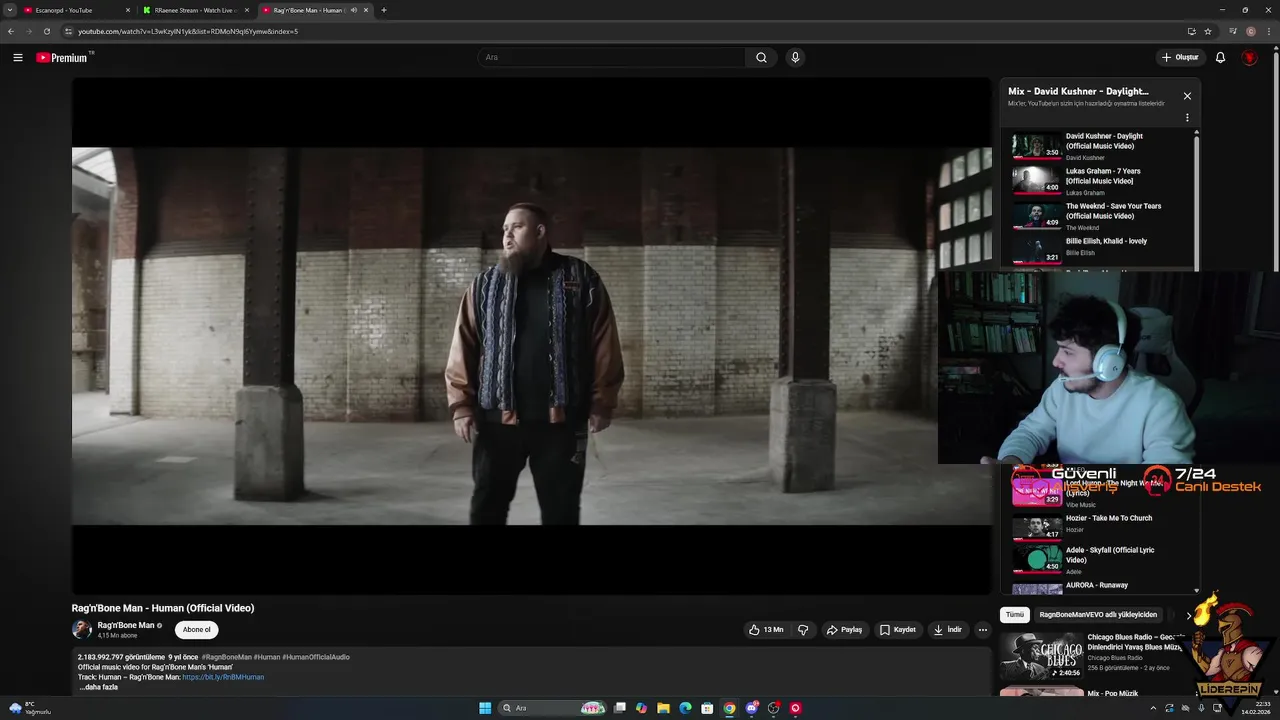Download the video with İndir
Screen dimensions: 1280x720
point(947,630)
